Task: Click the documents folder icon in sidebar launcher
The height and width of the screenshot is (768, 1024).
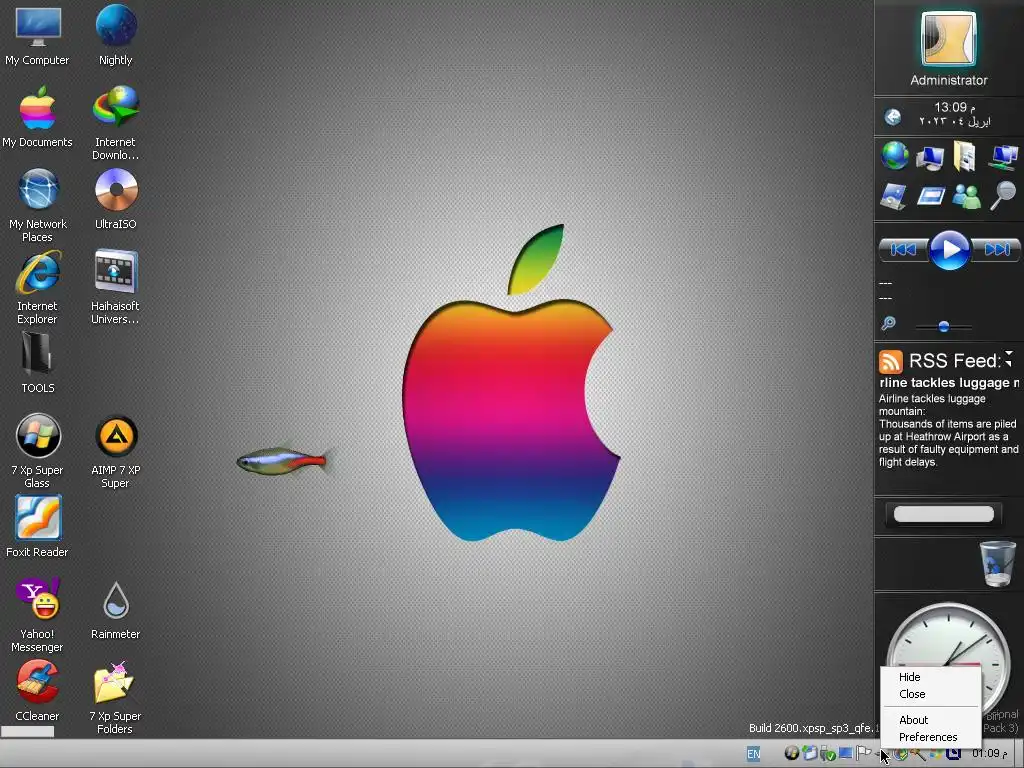Action: (965, 157)
